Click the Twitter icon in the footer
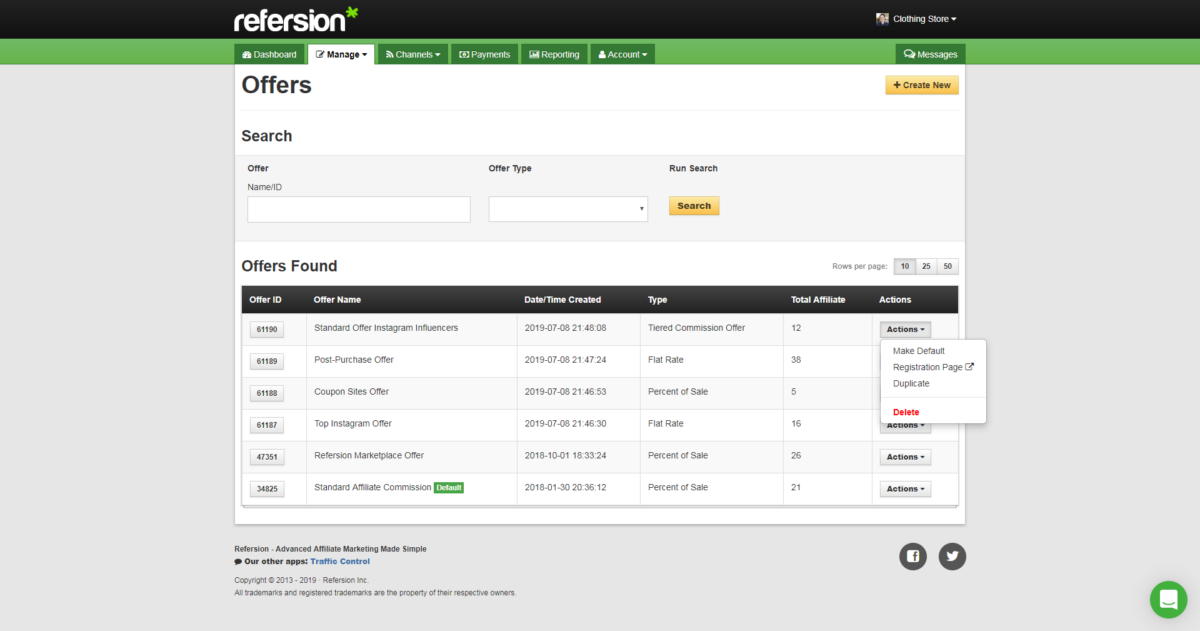Viewport: 1200px width, 631px height. pyautogui.click(x=951, y=556)
